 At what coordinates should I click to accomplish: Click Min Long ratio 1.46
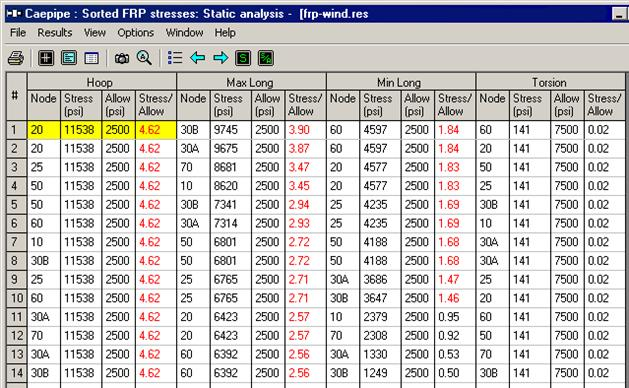coord(449,298)
